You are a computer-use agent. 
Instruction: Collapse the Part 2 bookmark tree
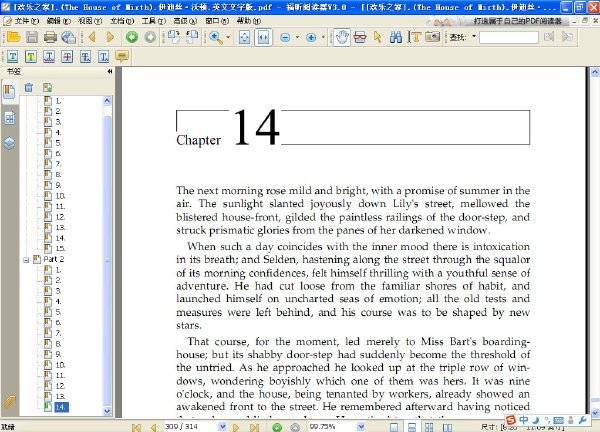coord(26,260)
